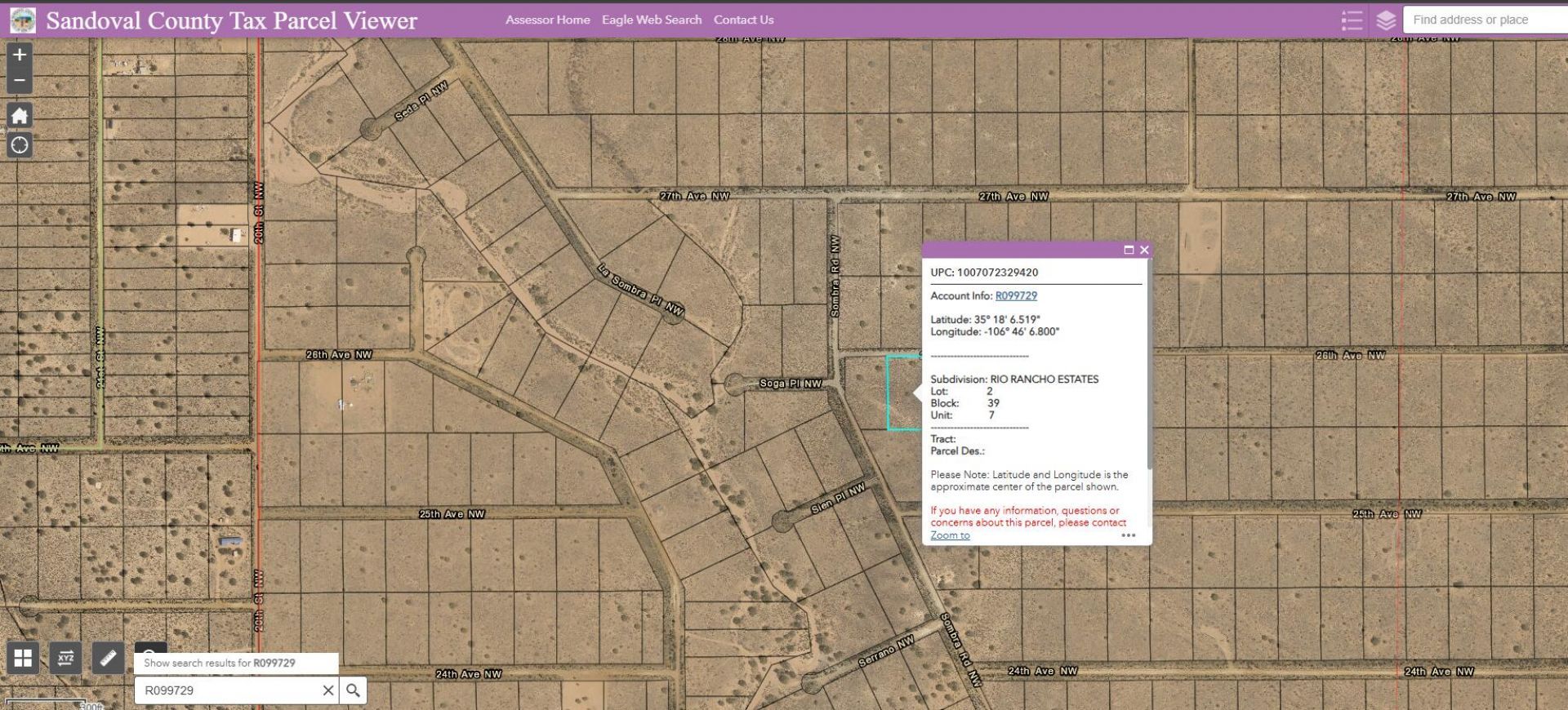Select 'Show search results for R099729' suggestion
Screen dimensions: 1568x710
coord(236,663)
